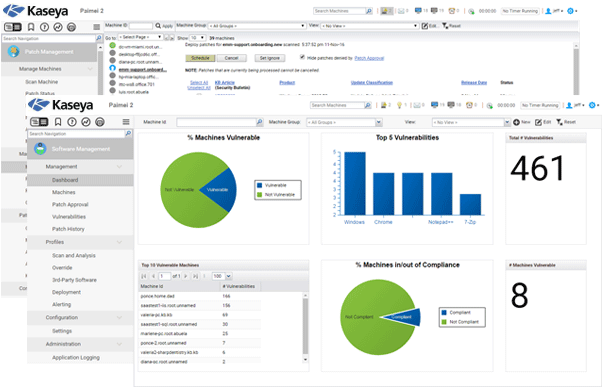602x387 pixels.
Task: Open 3rd-Party Software in navigation
Action: point(74,280)
